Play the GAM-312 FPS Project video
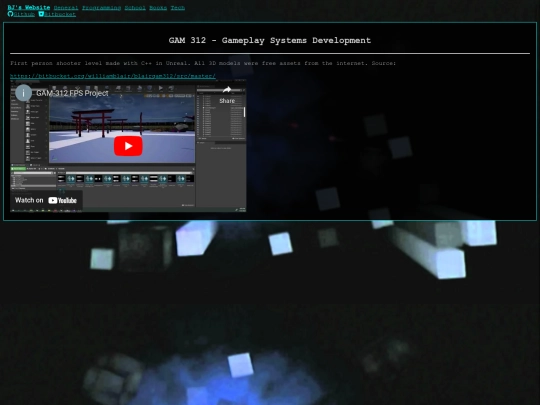Viewport: 540px width, 405px height. pyautogui.click(x=128, y=146)
